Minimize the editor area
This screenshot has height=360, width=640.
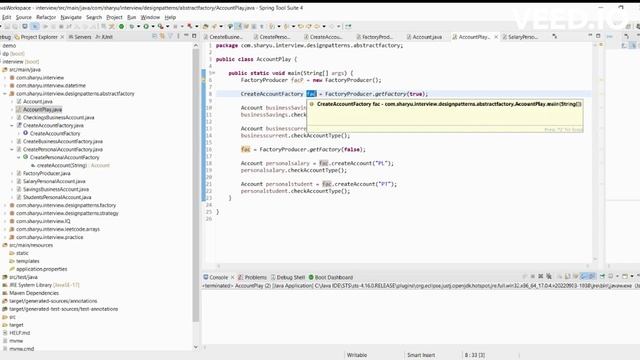590,36
